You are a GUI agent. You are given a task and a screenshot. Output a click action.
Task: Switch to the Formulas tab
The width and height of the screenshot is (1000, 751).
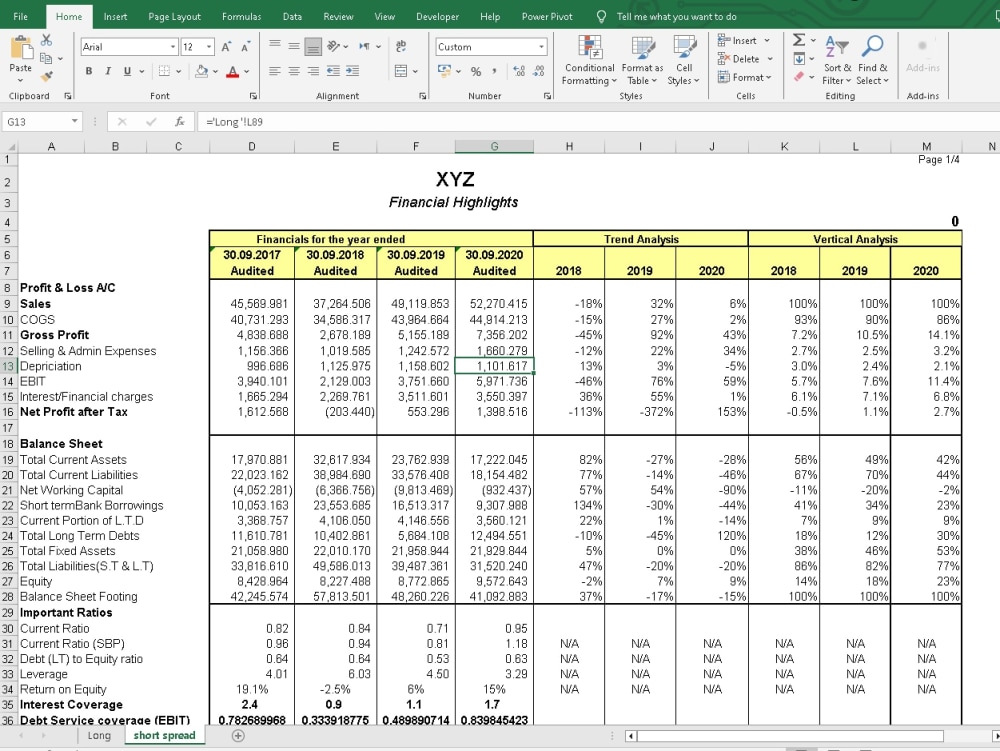241,17
